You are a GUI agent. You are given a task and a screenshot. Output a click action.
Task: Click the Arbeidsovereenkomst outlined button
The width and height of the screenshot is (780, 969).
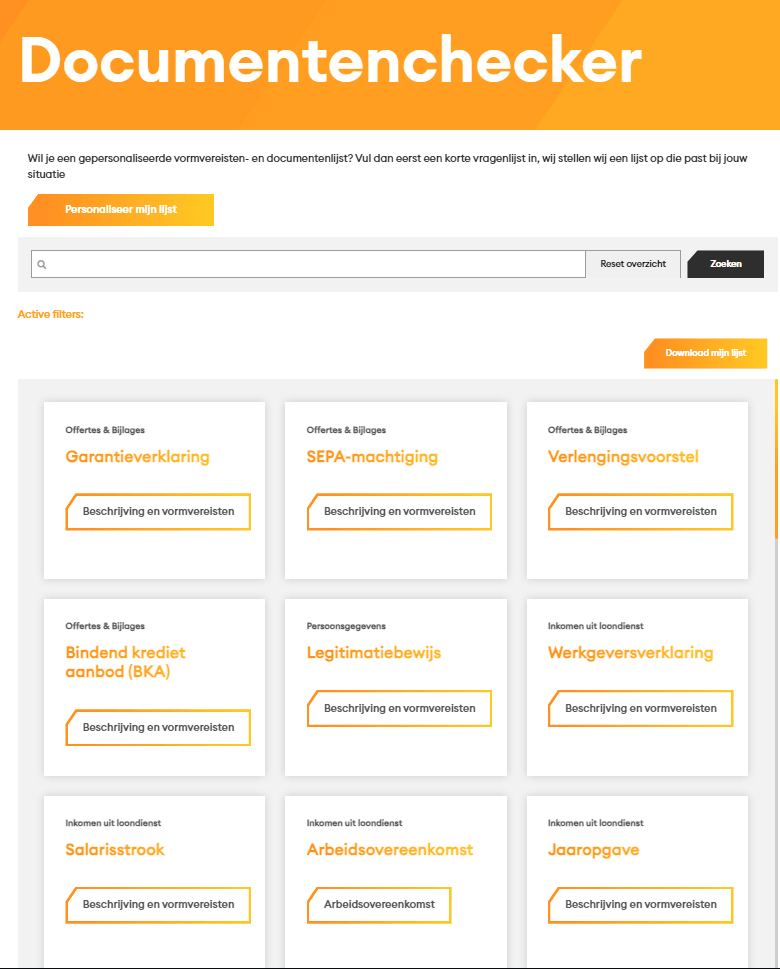tap(379, 904)
